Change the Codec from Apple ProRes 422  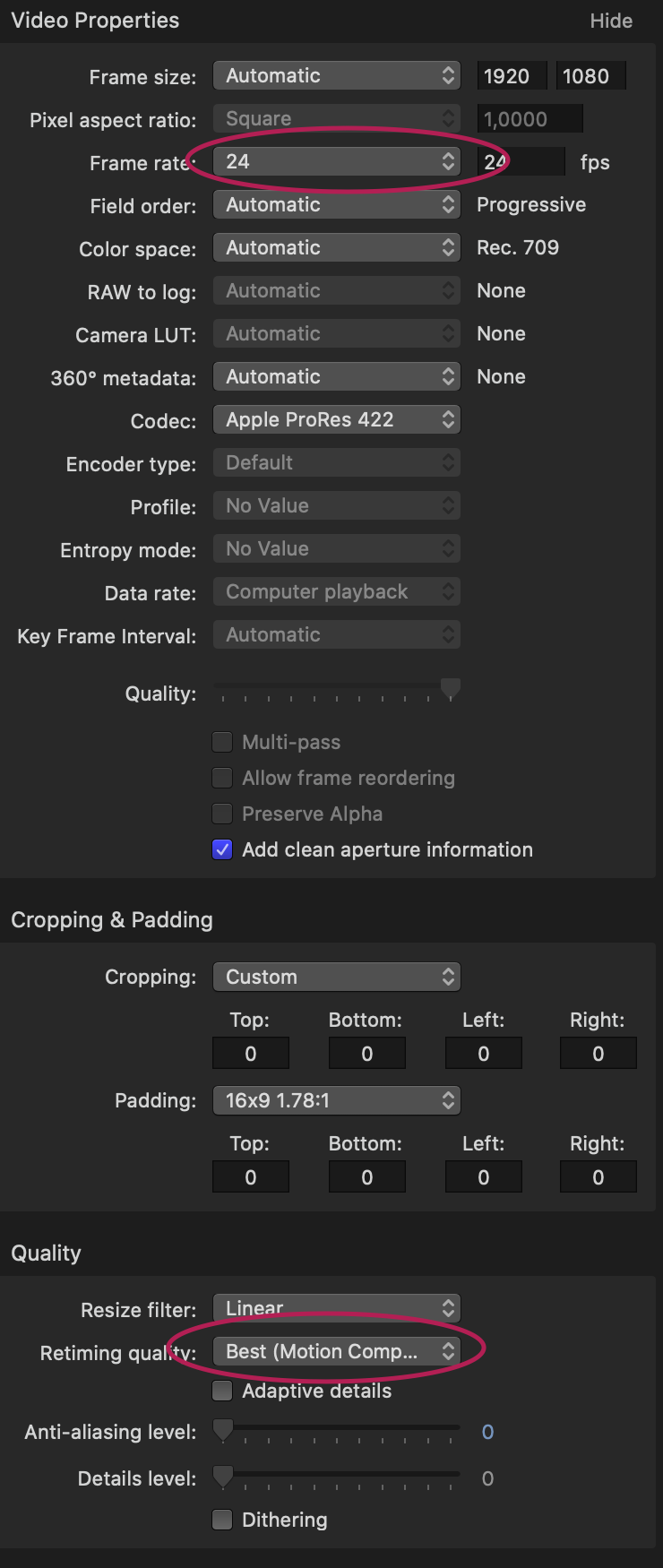336,420
